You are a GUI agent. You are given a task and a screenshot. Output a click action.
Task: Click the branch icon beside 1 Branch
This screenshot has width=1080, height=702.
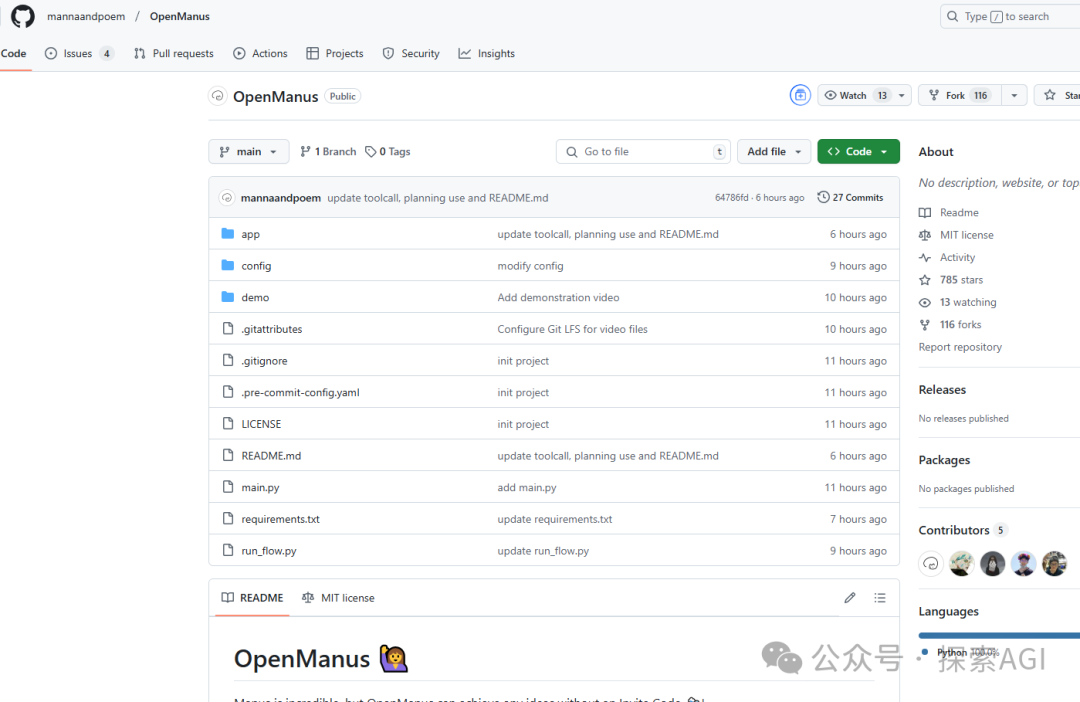(305, 152)
